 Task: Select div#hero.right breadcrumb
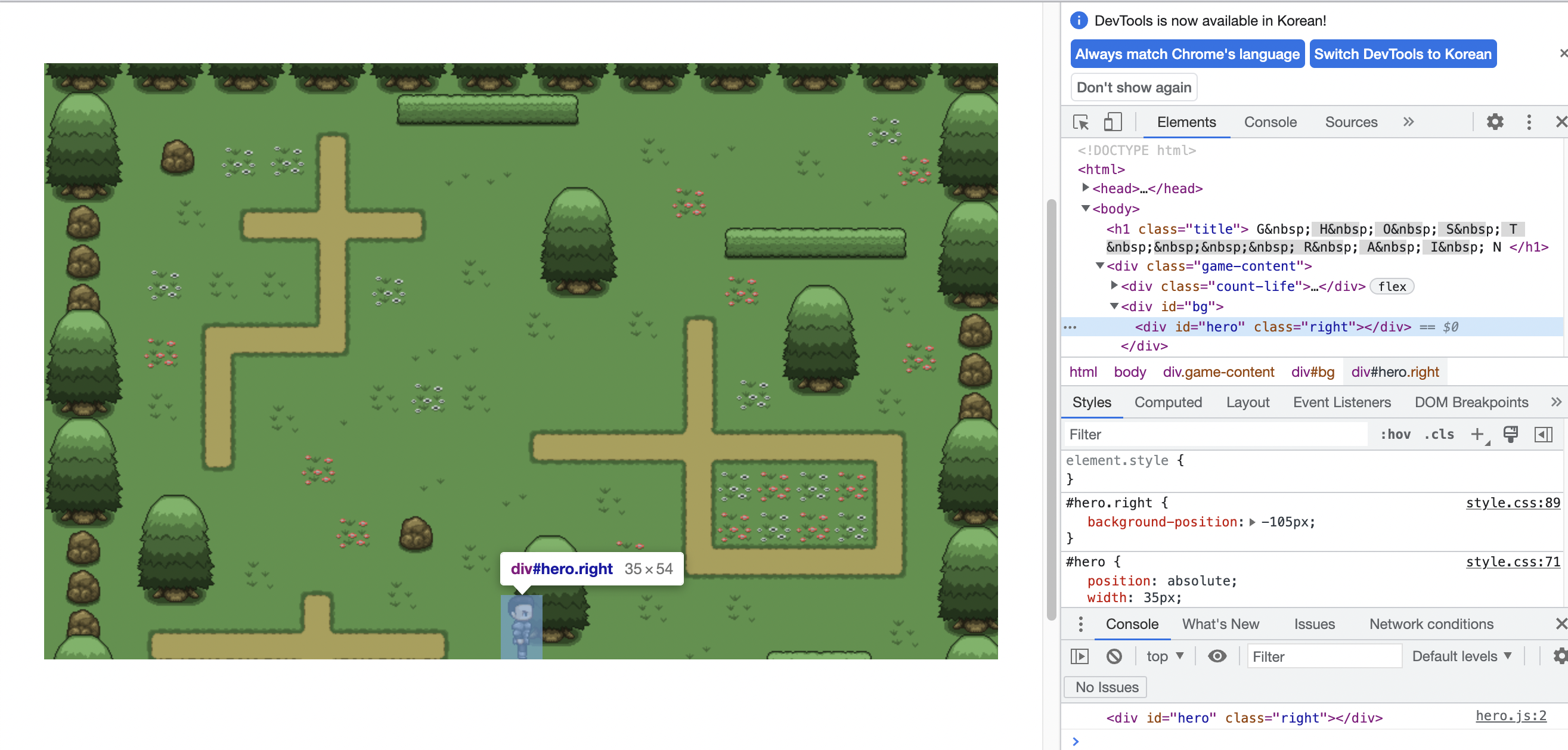coord(1395,372)
